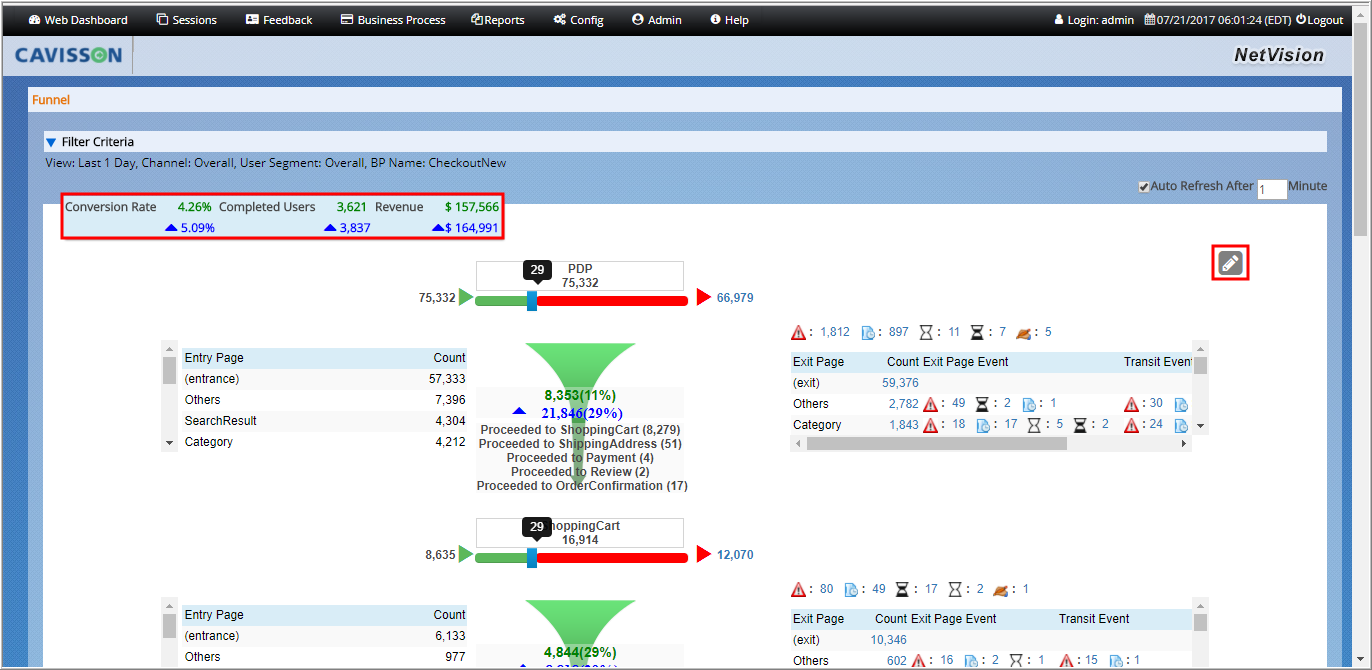Open the Config menu
1372x670 pixels.
[578, 20]
